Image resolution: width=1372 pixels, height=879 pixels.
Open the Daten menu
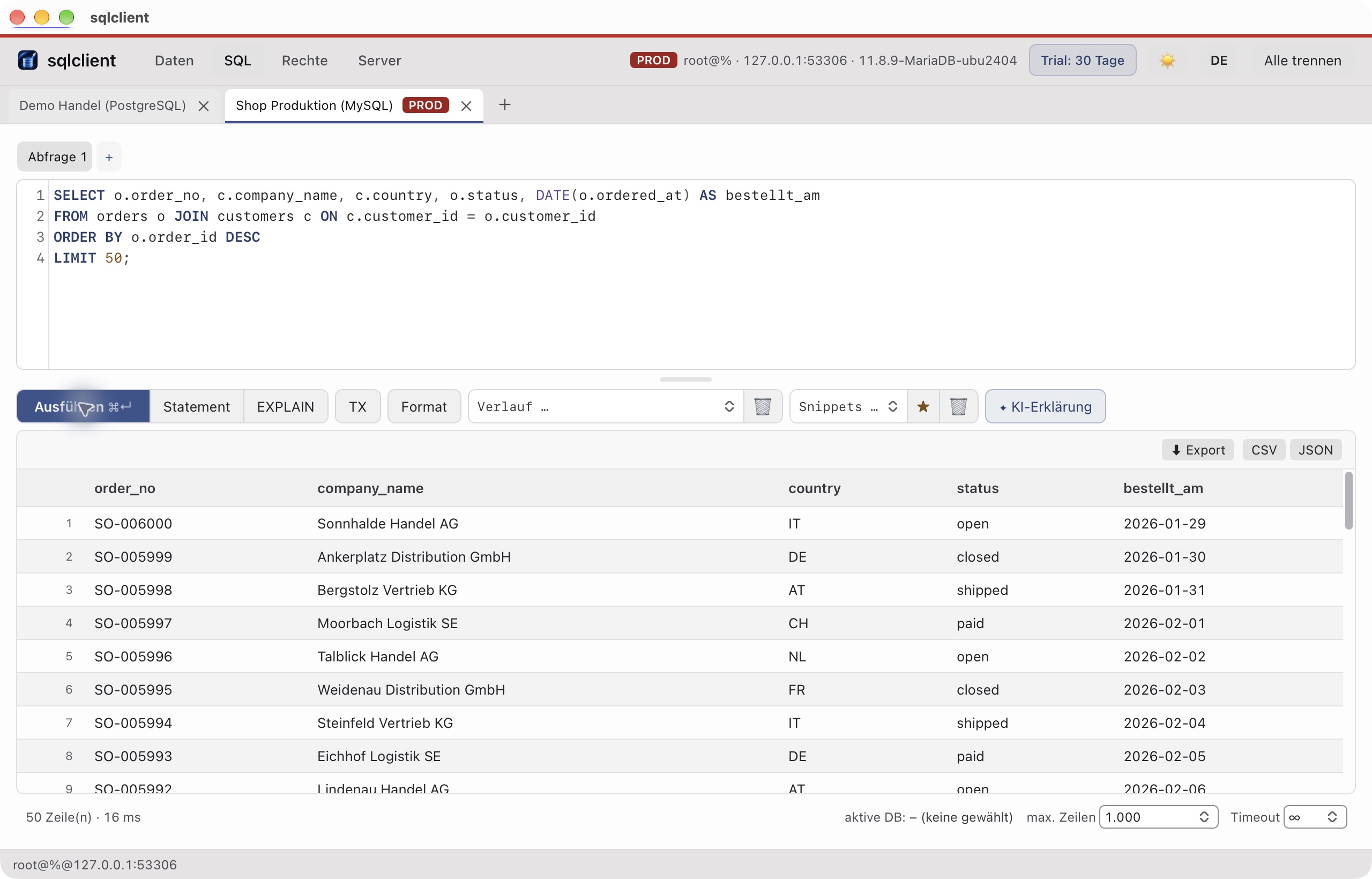pyautogui.click(x=174, y=61)
